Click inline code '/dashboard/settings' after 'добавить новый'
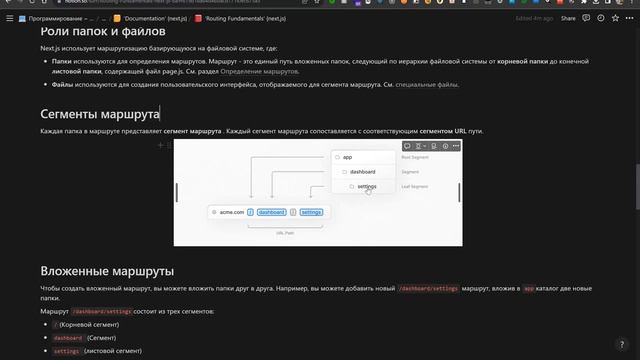640x360 pixels. [x=428, y=289]
